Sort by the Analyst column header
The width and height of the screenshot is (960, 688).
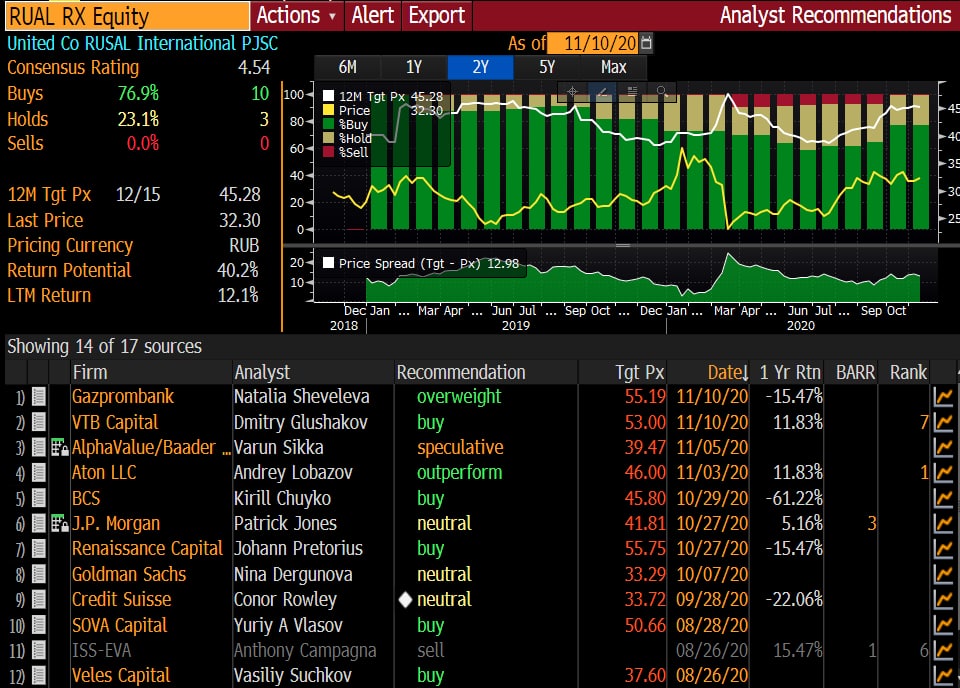click(262, 372)
